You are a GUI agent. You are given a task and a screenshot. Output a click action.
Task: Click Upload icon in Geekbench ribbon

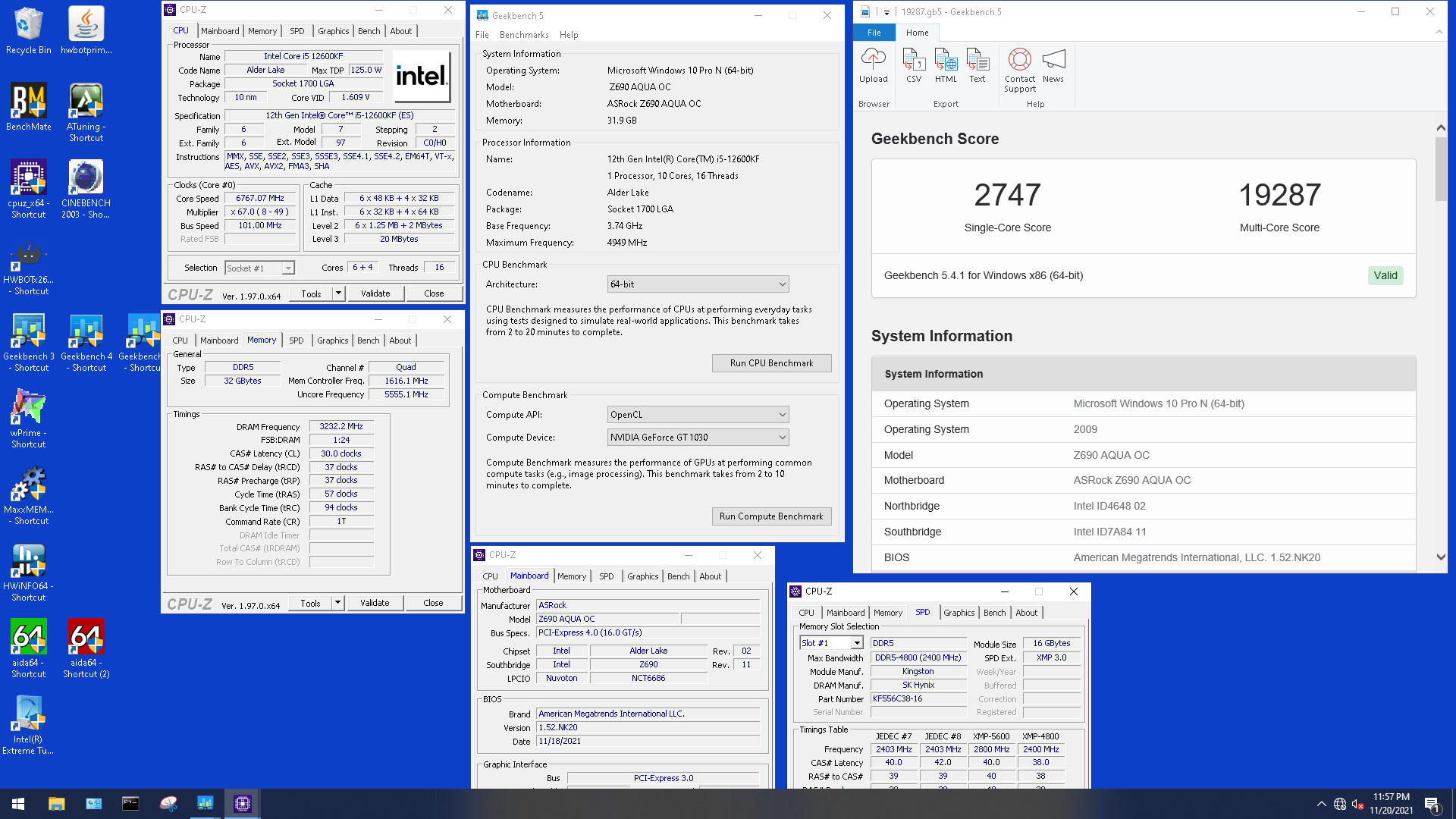point(873,65)
